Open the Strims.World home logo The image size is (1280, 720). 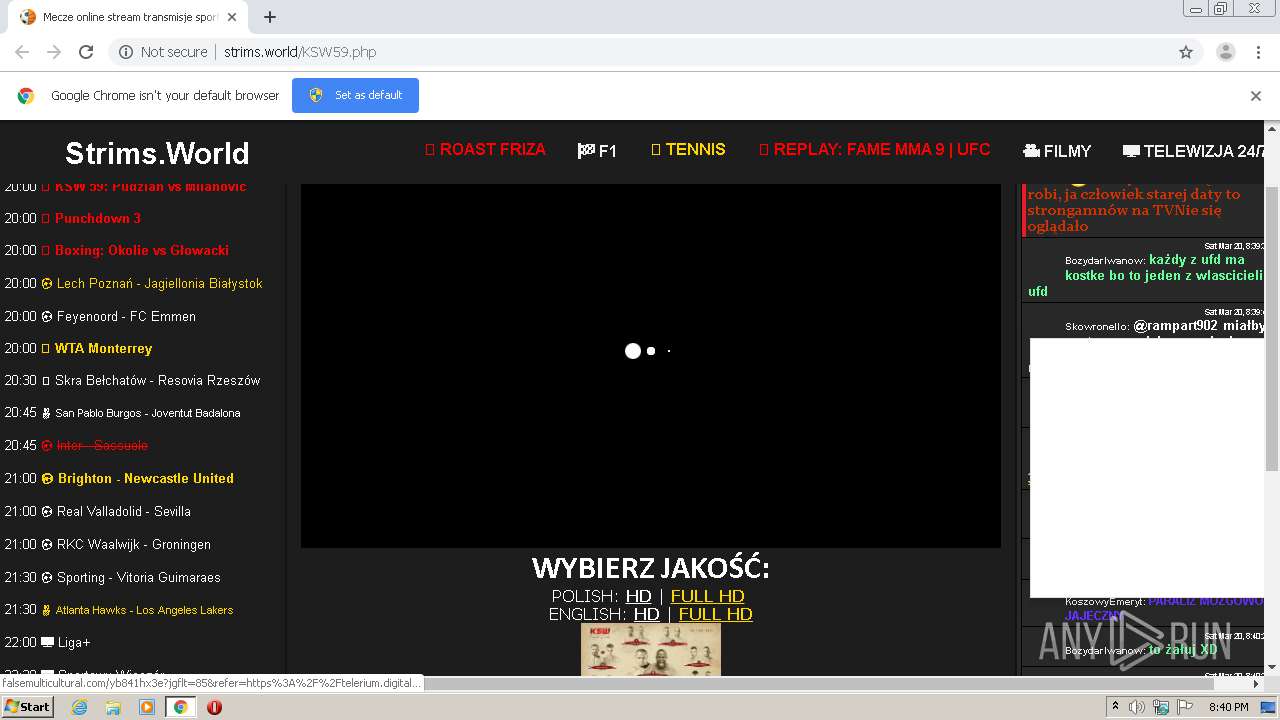pos(157,153)
